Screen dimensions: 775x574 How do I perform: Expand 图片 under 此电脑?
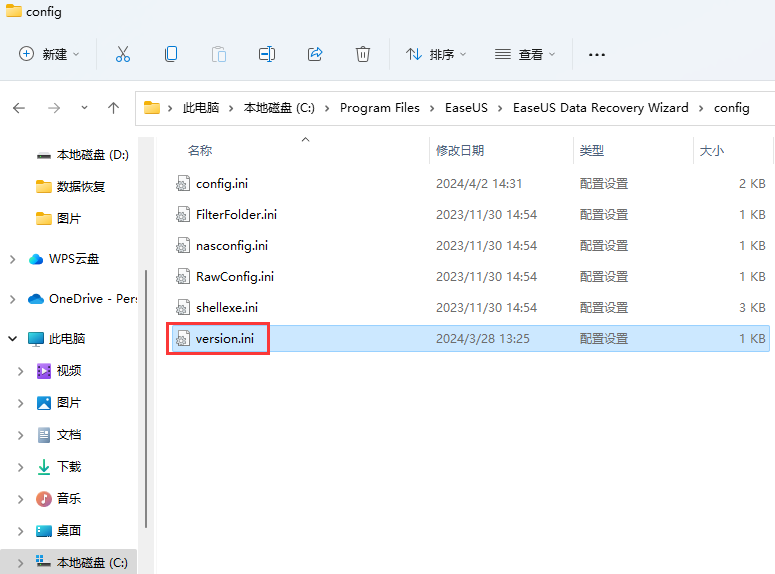[21, 403]
